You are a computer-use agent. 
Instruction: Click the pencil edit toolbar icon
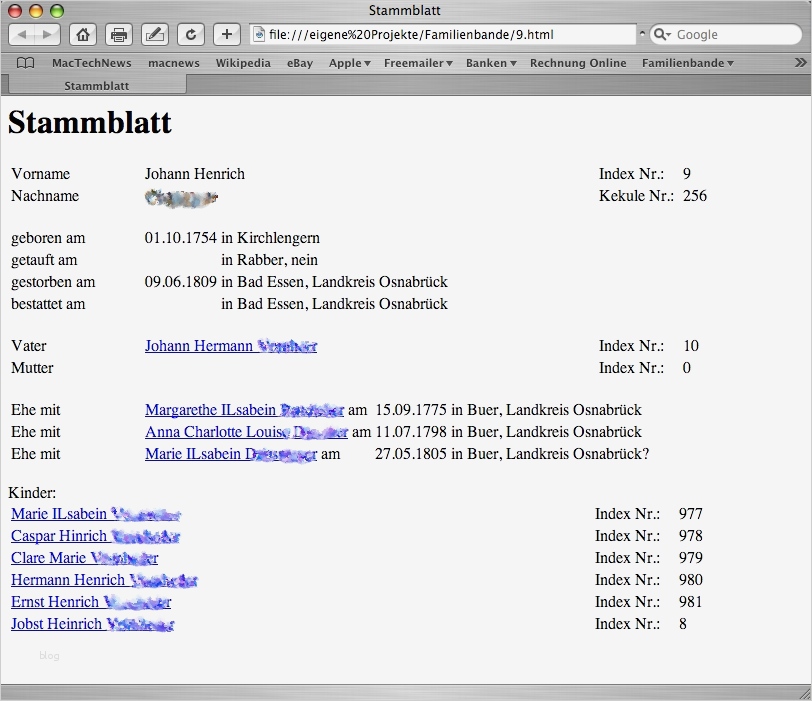click(155, 35)
